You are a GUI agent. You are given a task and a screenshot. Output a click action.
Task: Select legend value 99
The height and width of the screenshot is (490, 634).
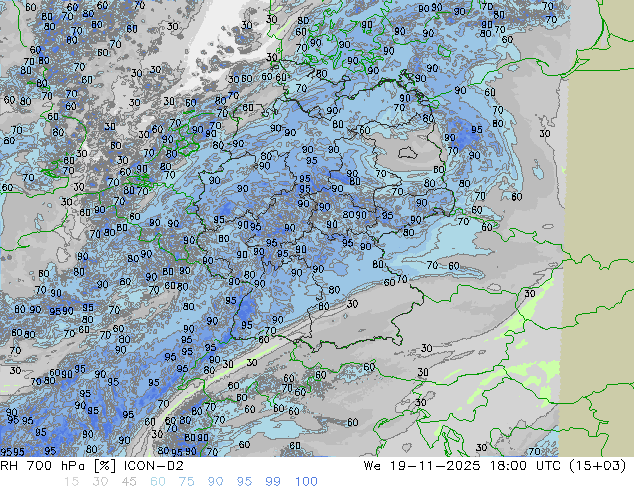click(x=273, y=482)
